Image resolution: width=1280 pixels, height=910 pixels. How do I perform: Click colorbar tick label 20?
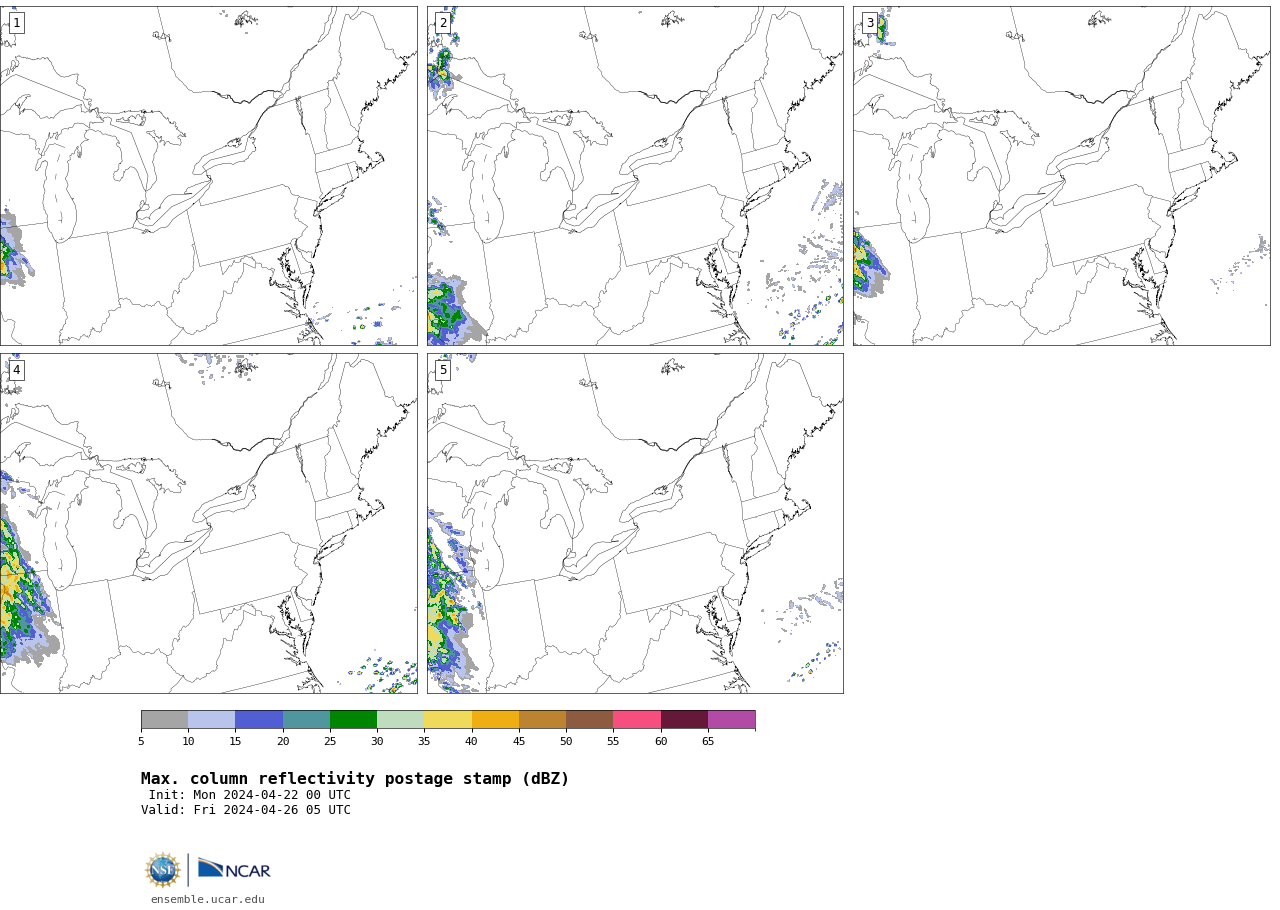(283, 741)
